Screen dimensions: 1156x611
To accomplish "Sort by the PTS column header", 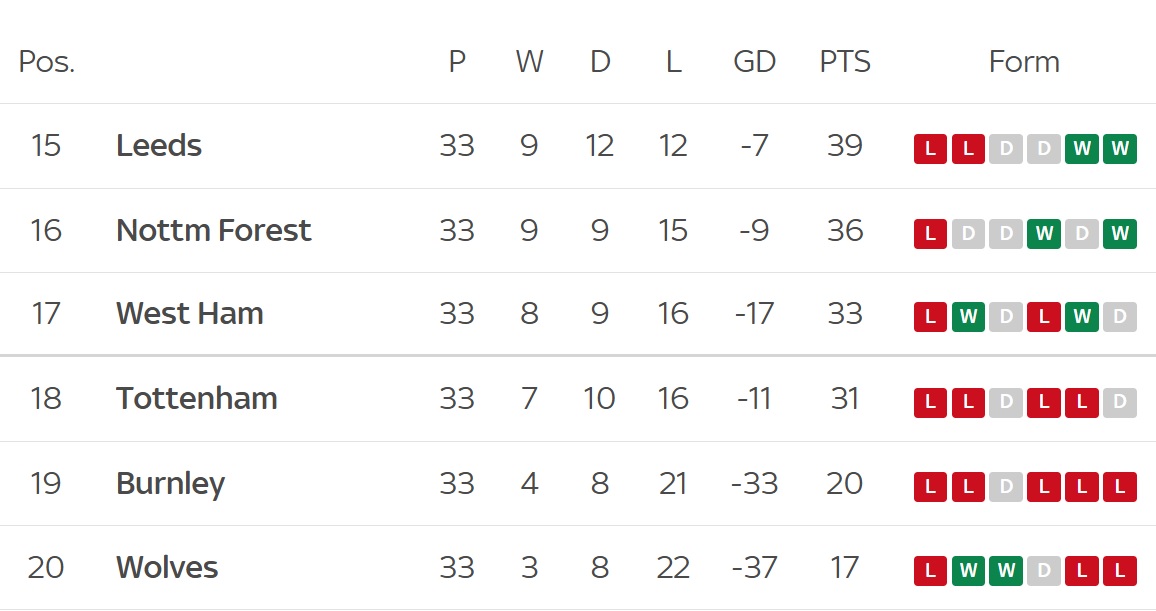I will click(845, 62).
